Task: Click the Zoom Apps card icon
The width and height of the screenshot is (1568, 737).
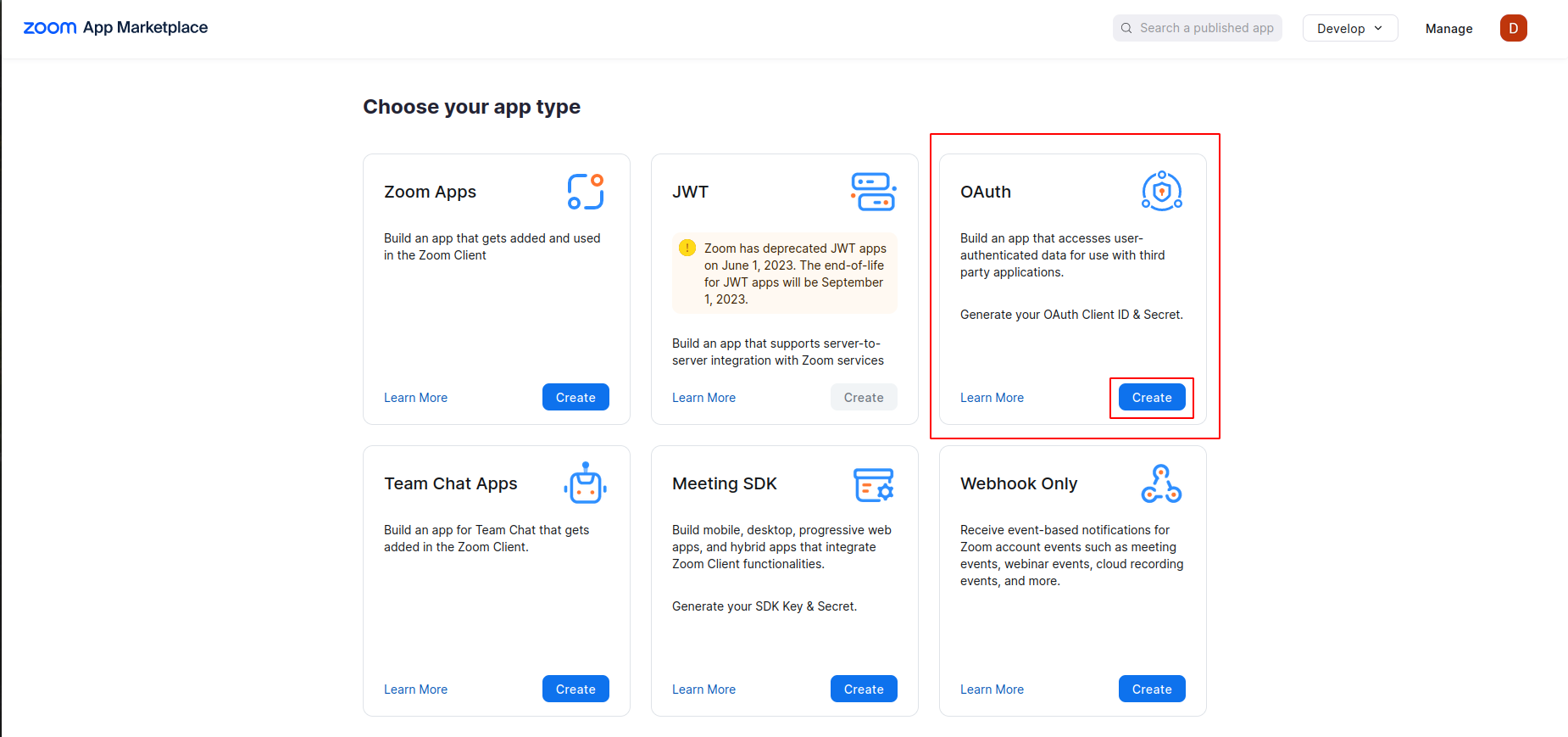Action: 585,192
